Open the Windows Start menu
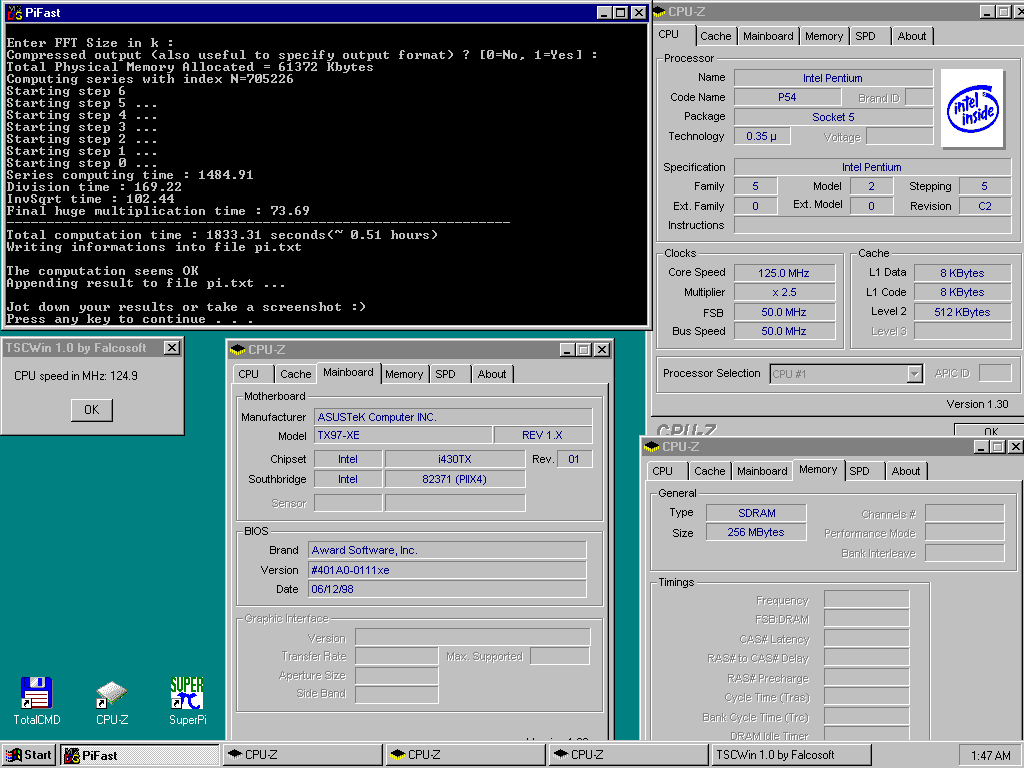1024x768 pixels. point(29,755)
